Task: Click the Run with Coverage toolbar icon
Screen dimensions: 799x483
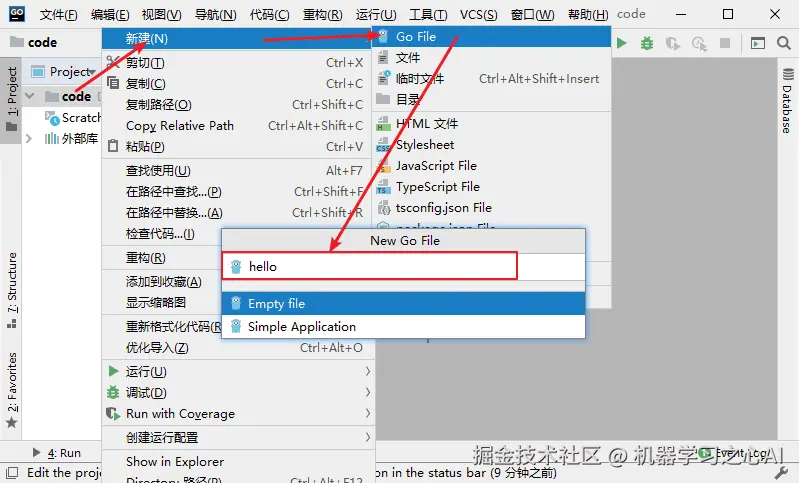Action: pyautogui.click(x=673, y=44)
